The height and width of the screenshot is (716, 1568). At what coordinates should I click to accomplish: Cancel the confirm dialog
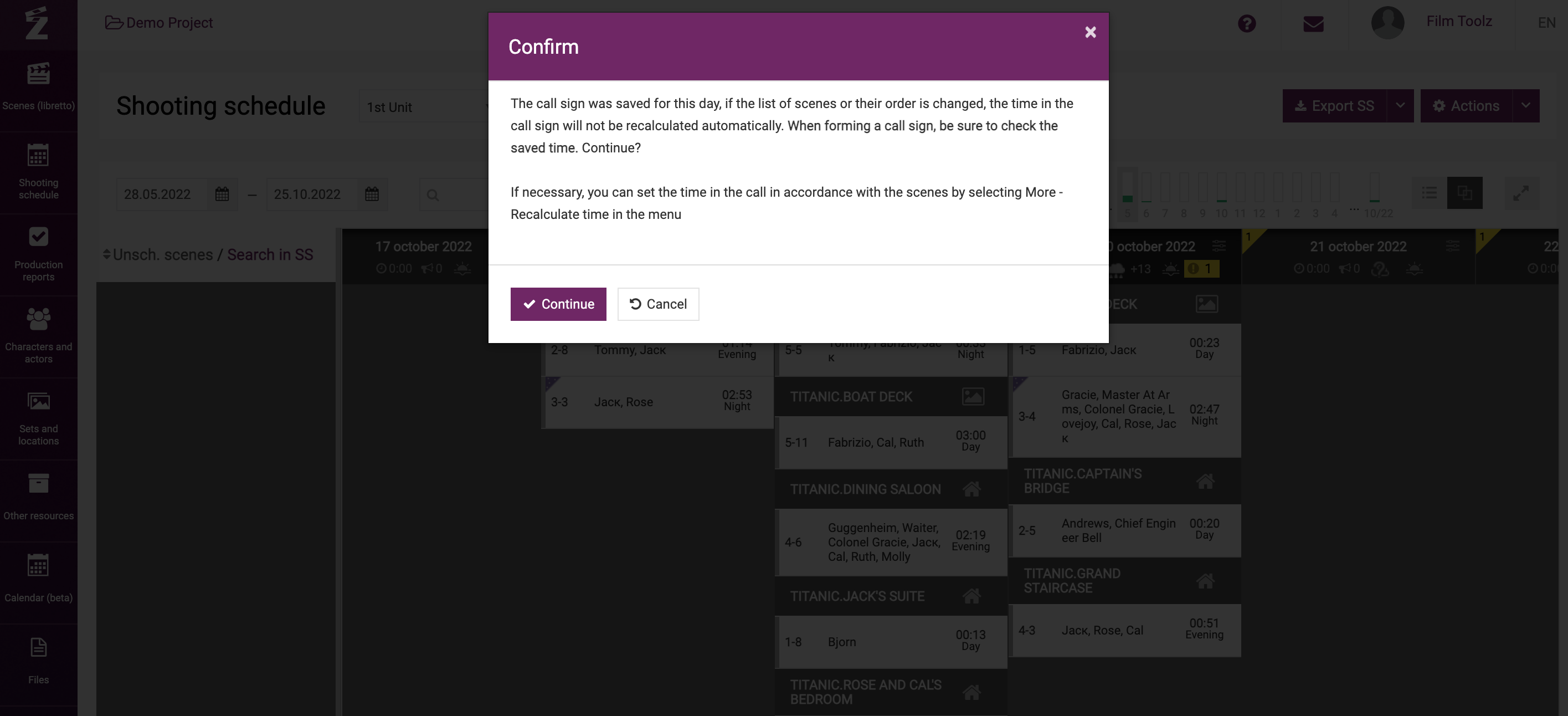(657, 304)
